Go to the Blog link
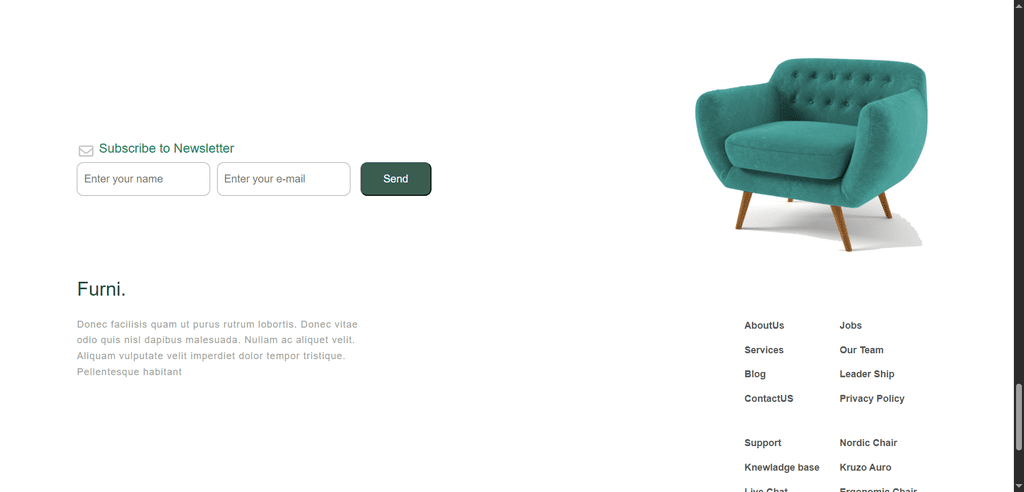This screenshot has width=1024, height=492. [x=755, y=374]
